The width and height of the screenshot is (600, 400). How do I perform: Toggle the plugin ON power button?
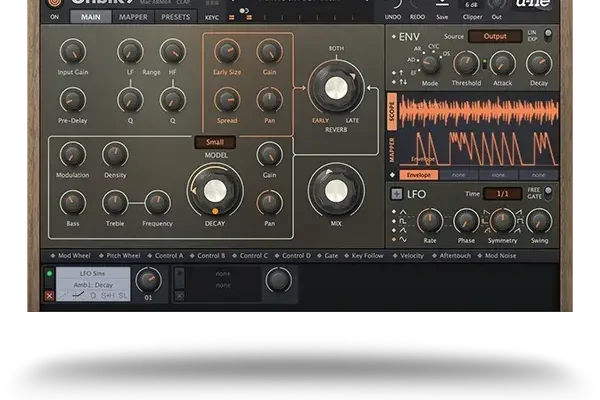54,5
